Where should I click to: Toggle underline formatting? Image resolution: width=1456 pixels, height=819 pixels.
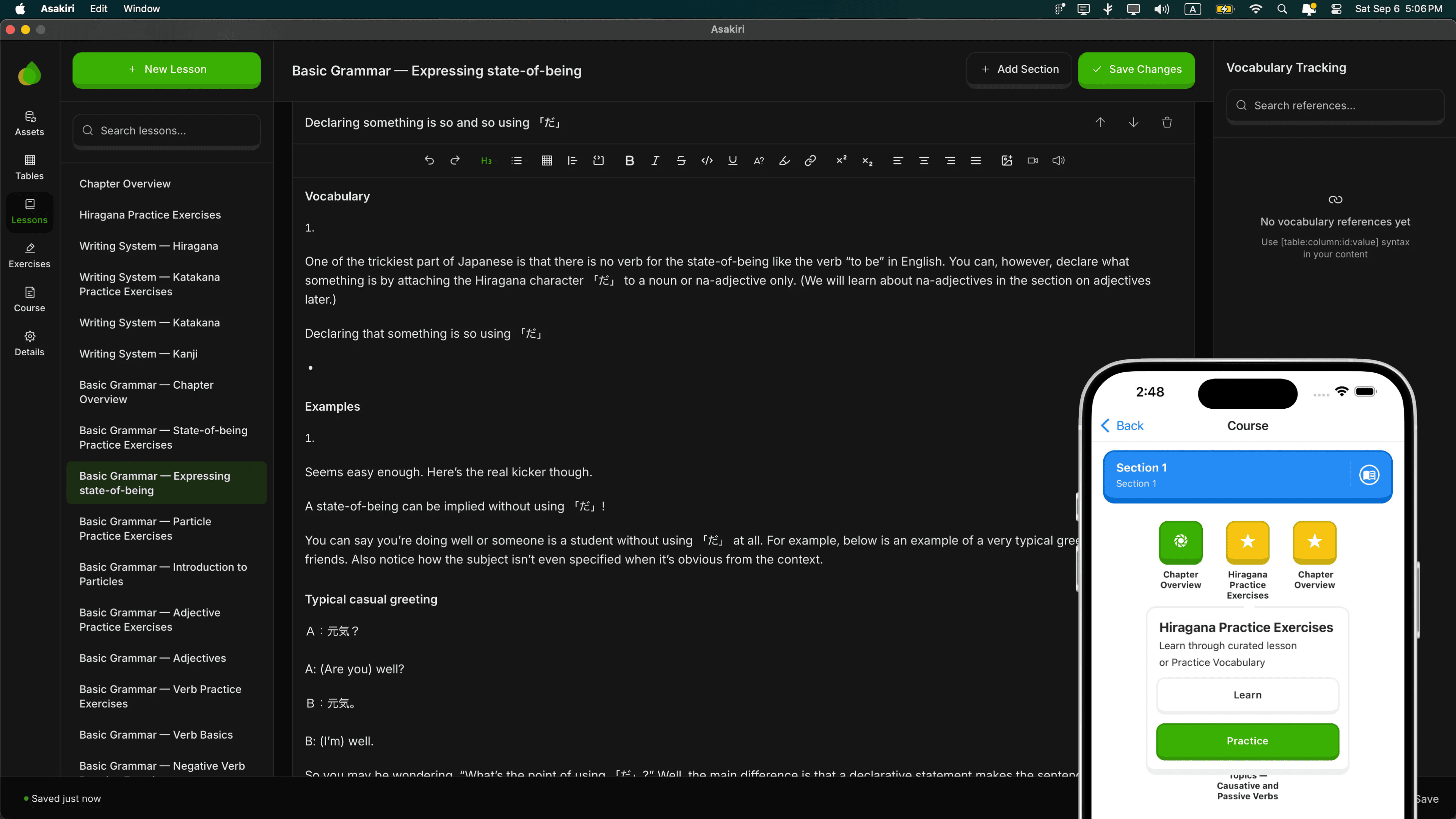click(733, 160)
